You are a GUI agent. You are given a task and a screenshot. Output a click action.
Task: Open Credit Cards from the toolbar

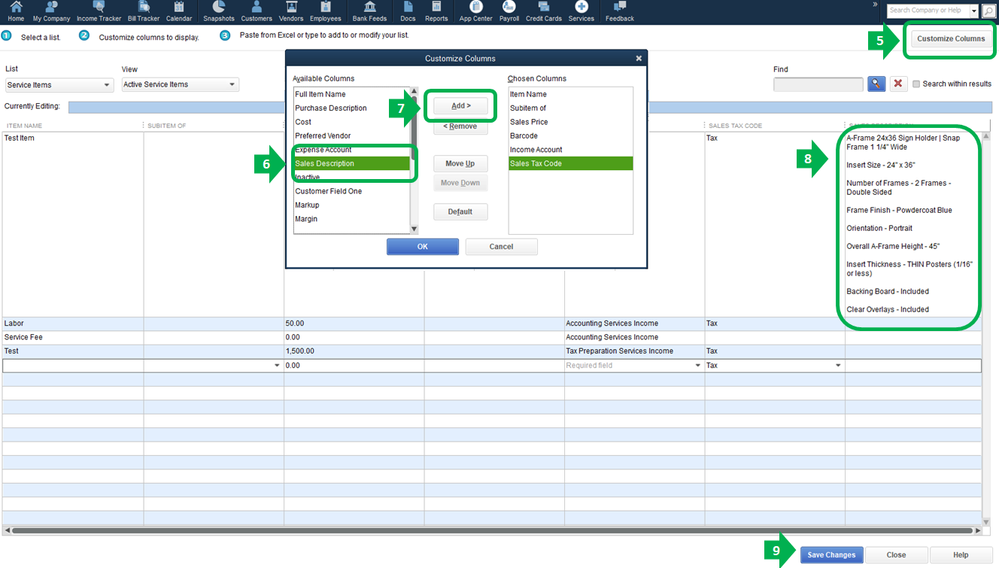pyautogui.click(x=543, y=11)
